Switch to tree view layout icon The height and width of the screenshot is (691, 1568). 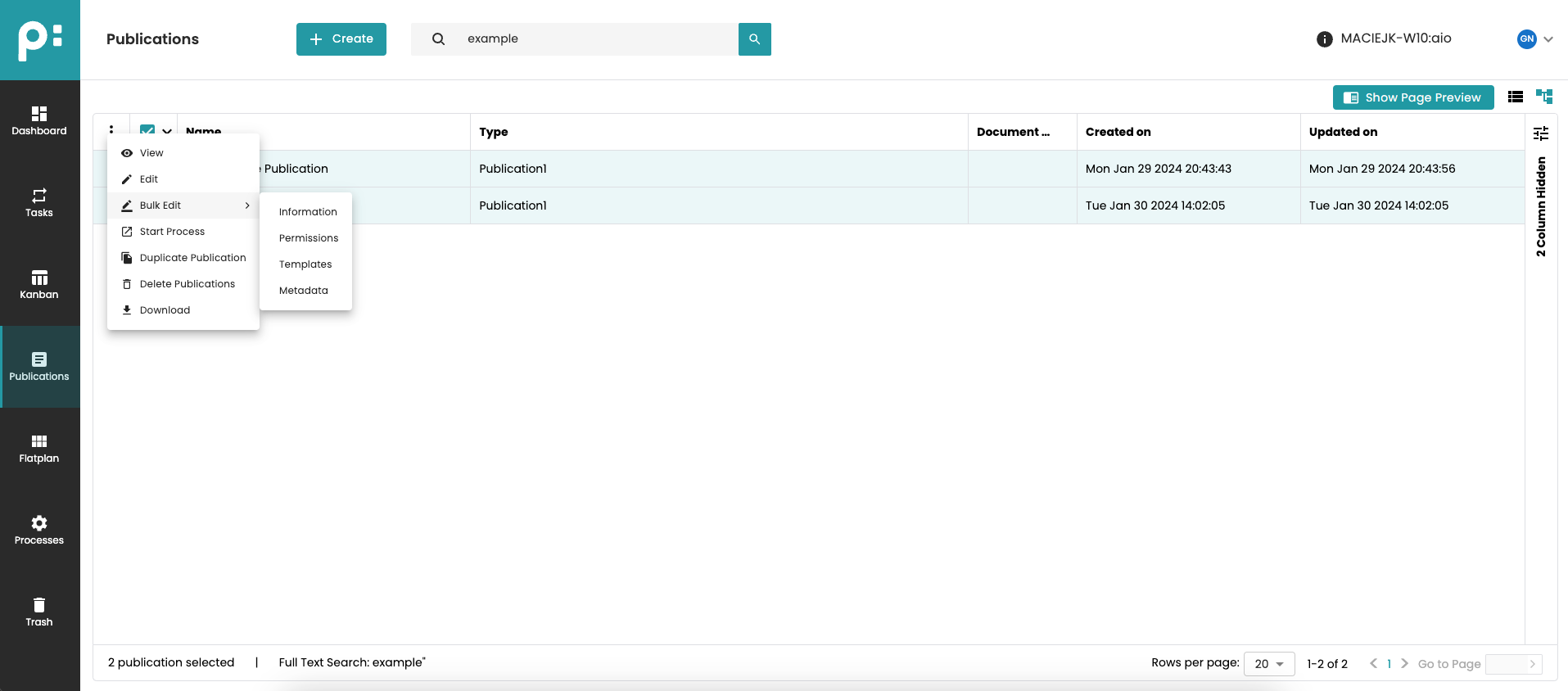pos(1544,97)
